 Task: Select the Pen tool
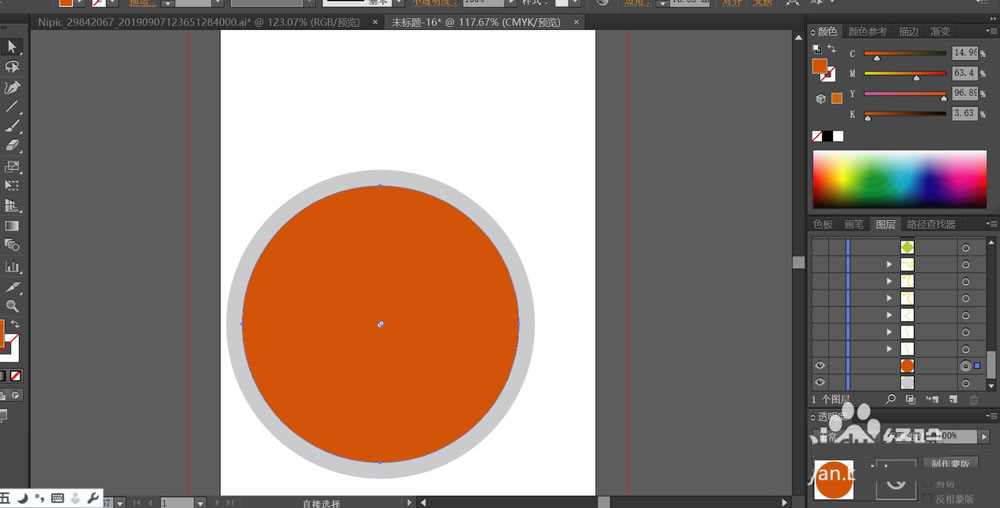click(11, 87)
